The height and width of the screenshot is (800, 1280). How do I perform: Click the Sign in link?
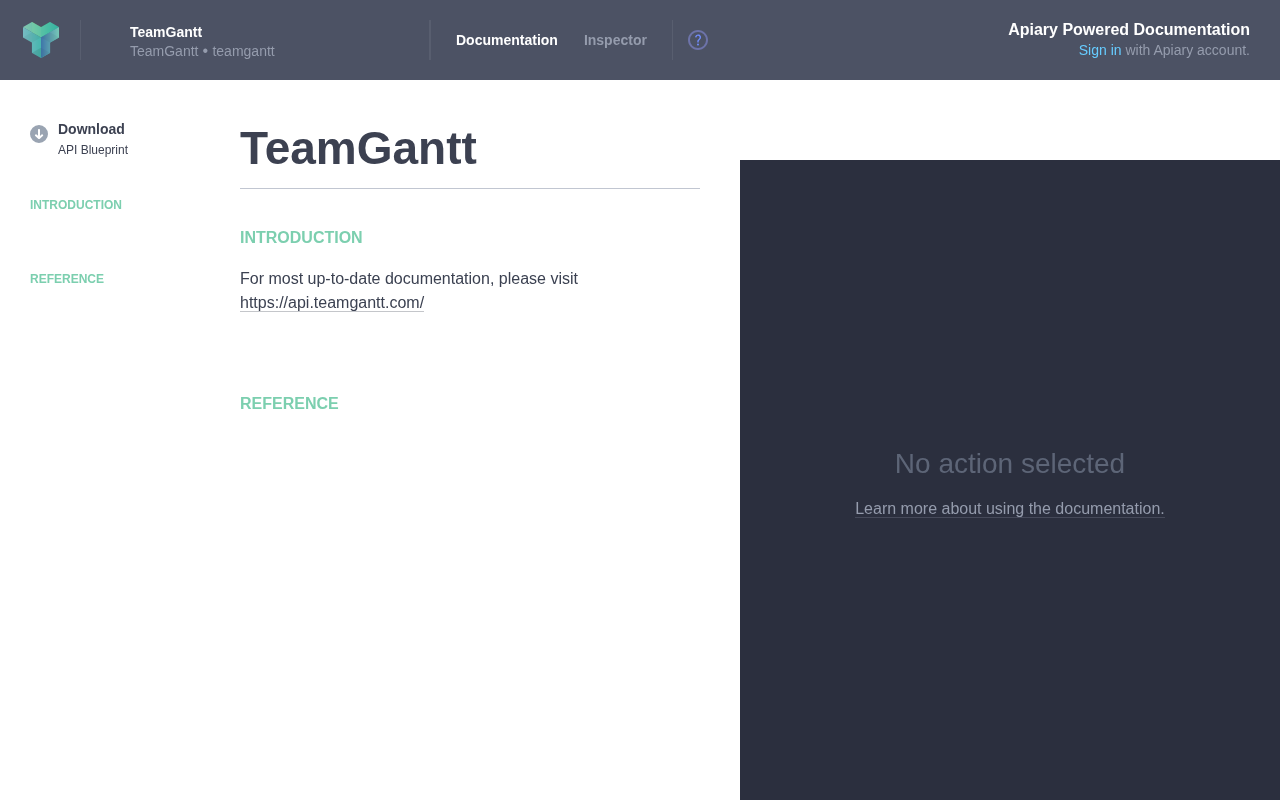click(1100, 50)
